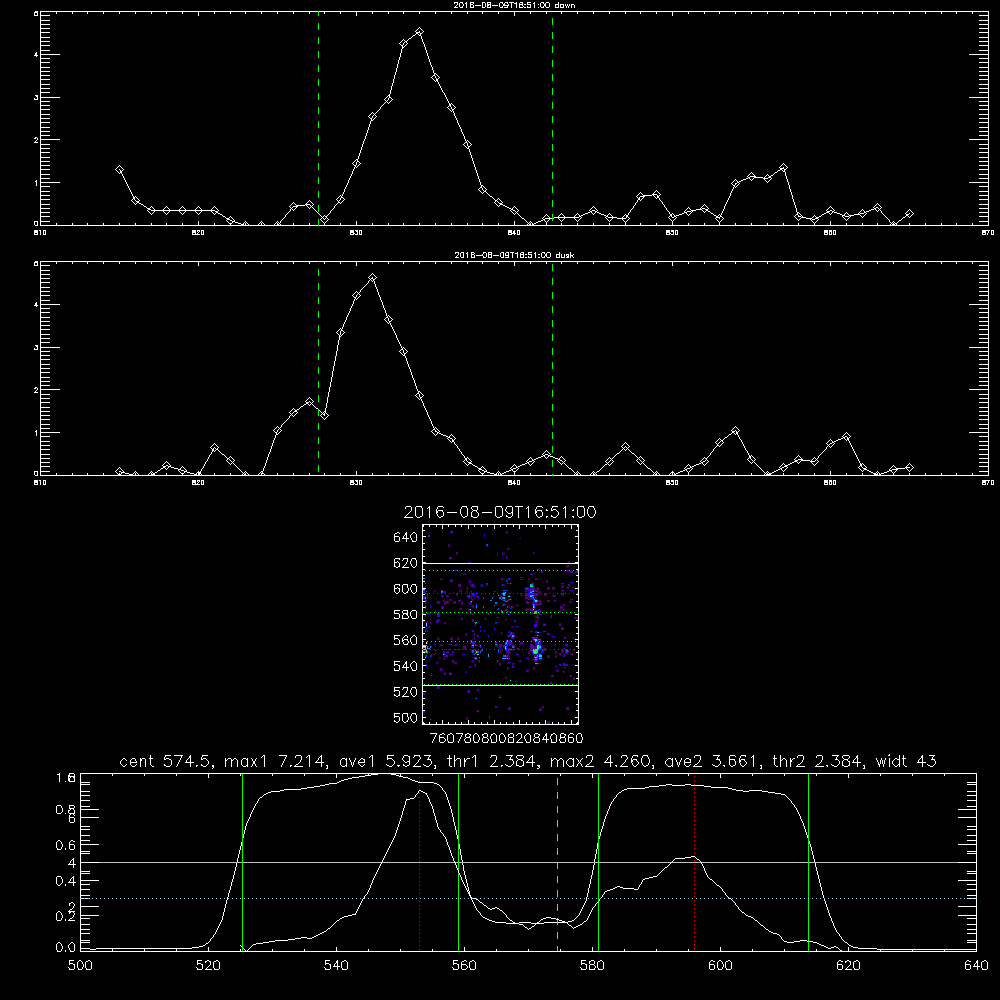1000x1000 pixels.
Task: Click 'ave2 3.661' in the stats line
Action: [x=711, y=761]
